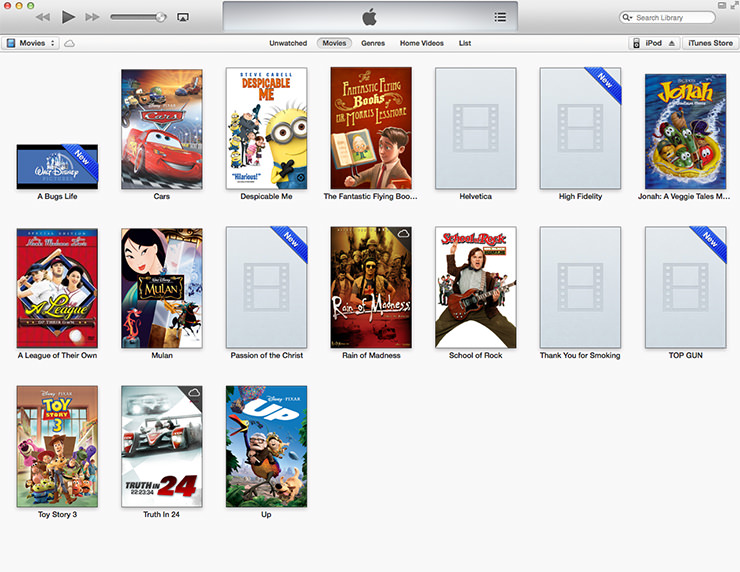Click the Mulan title label
740x572 pixels.
click(162, 355)
